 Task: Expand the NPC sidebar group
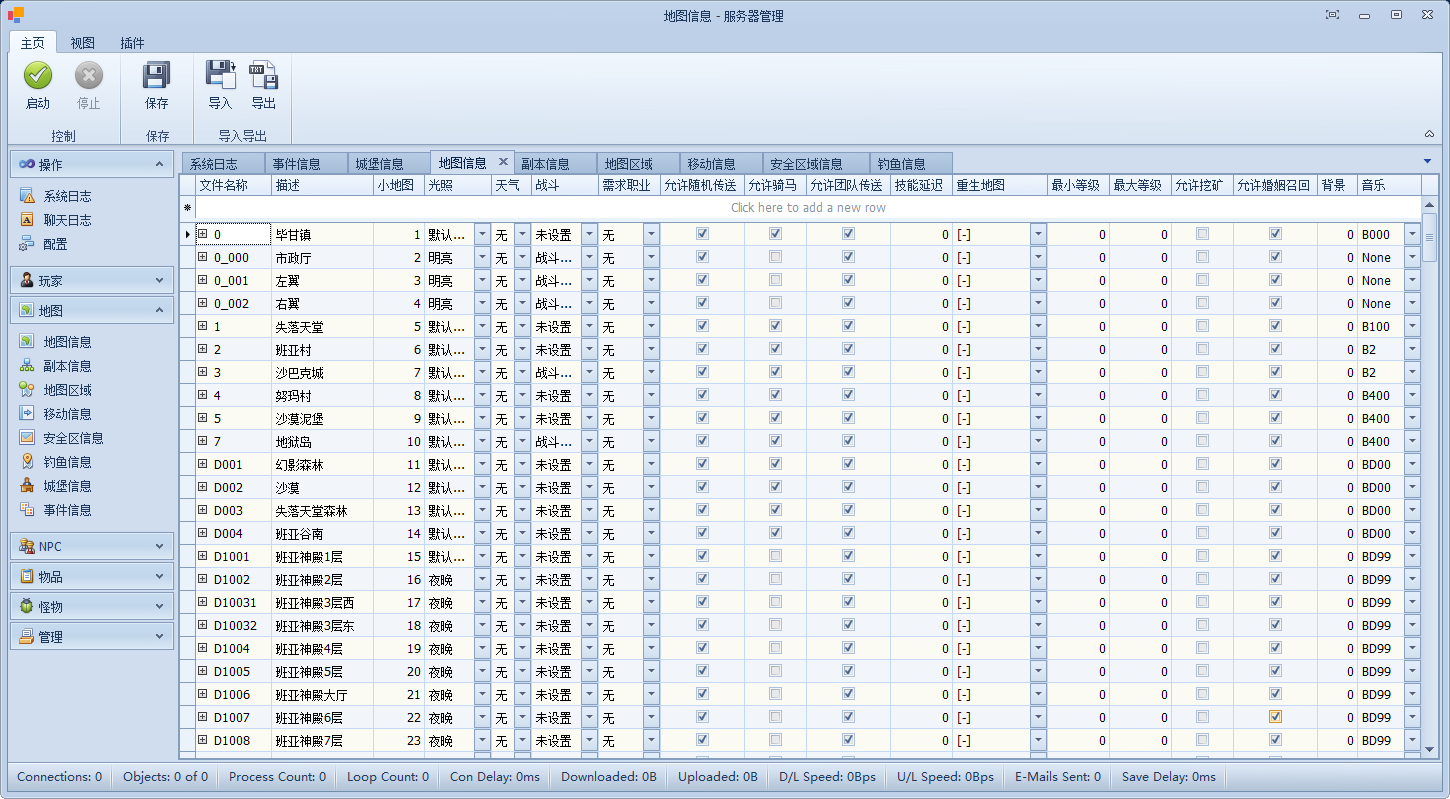[92, 546]
